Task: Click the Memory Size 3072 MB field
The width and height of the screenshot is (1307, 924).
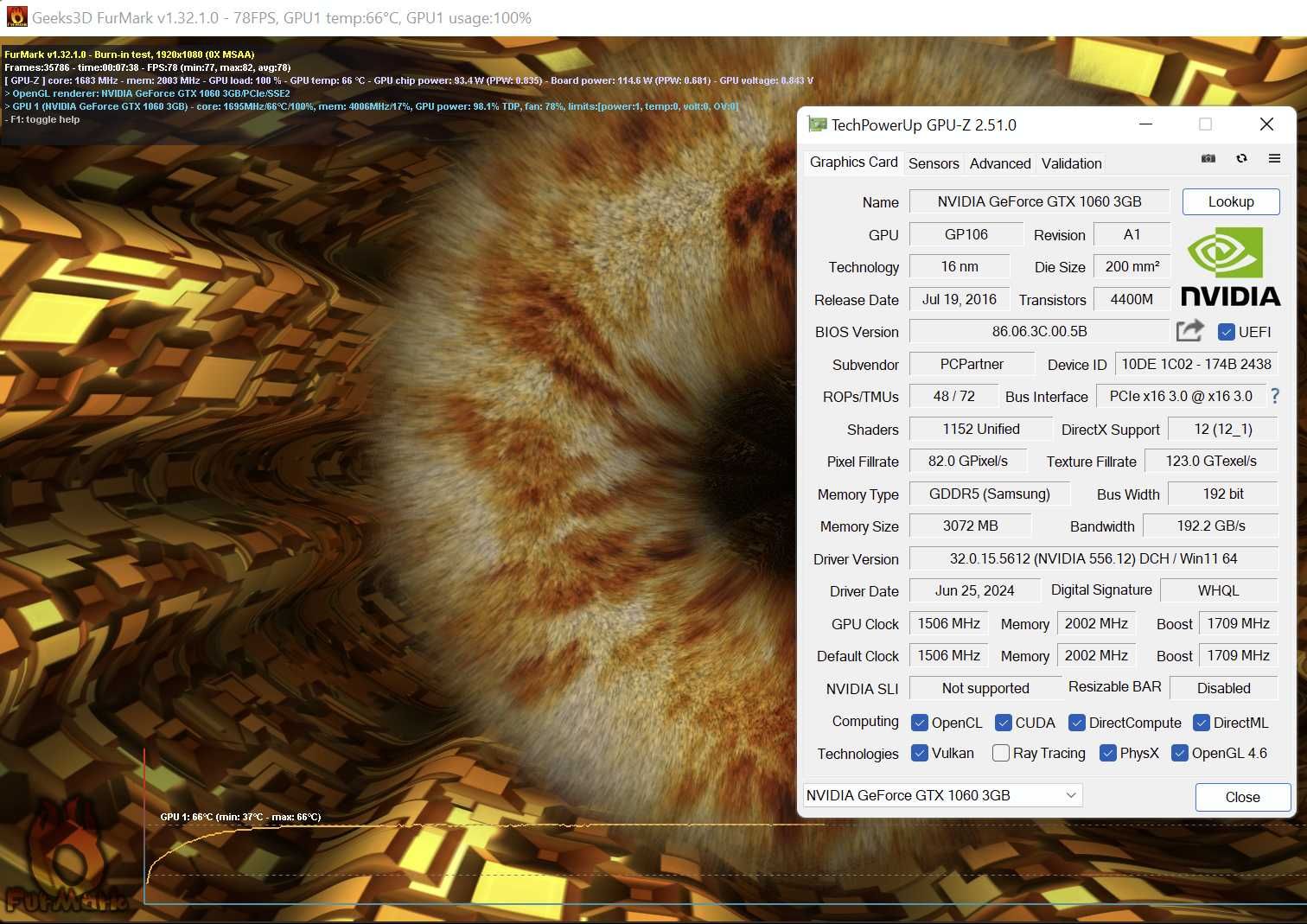Action: click(x=970, y=526)
